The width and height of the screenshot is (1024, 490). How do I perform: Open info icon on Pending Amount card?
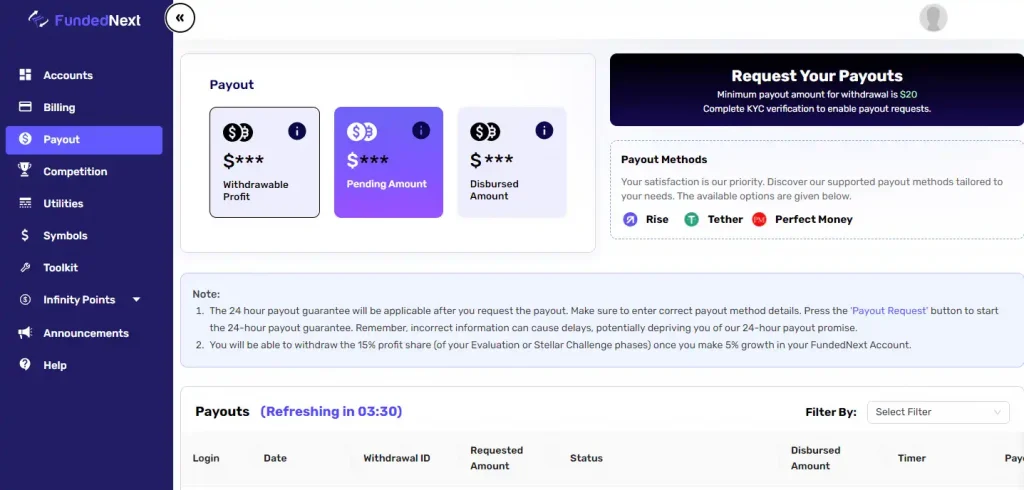(x=421, y=131)
